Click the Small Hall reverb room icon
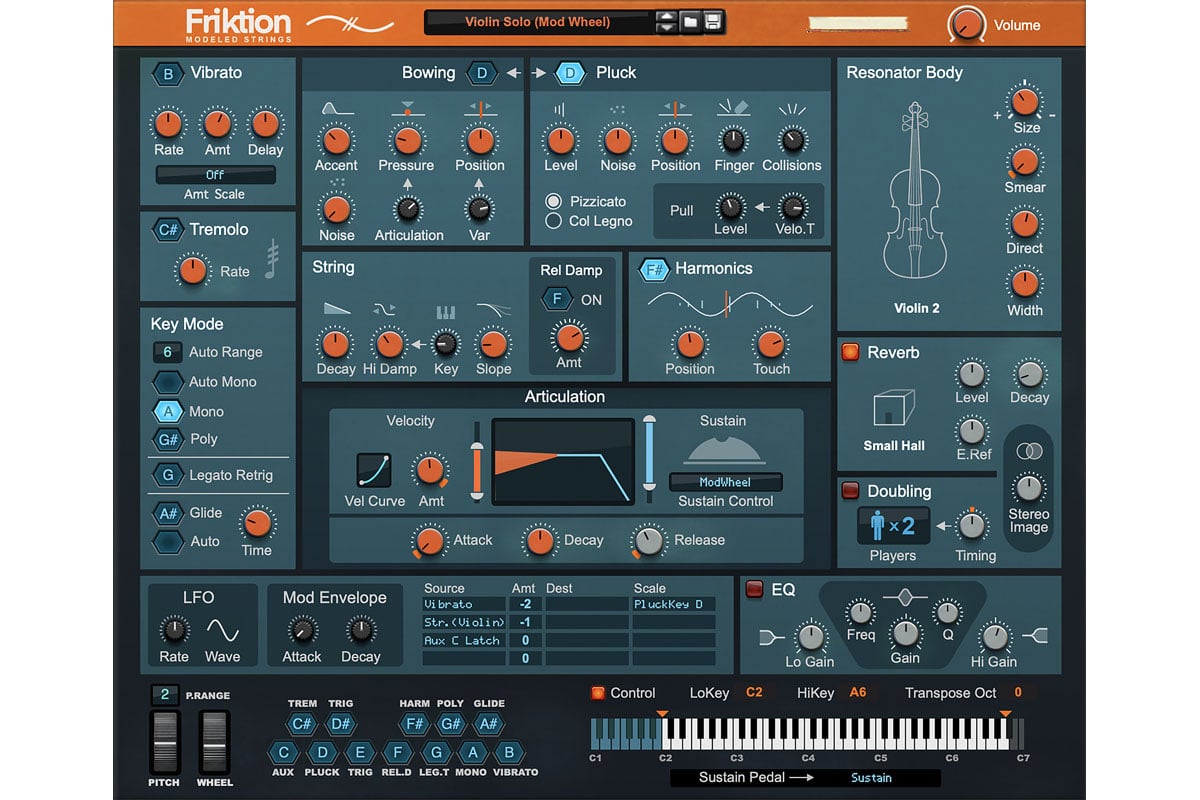 pos(894,410)
